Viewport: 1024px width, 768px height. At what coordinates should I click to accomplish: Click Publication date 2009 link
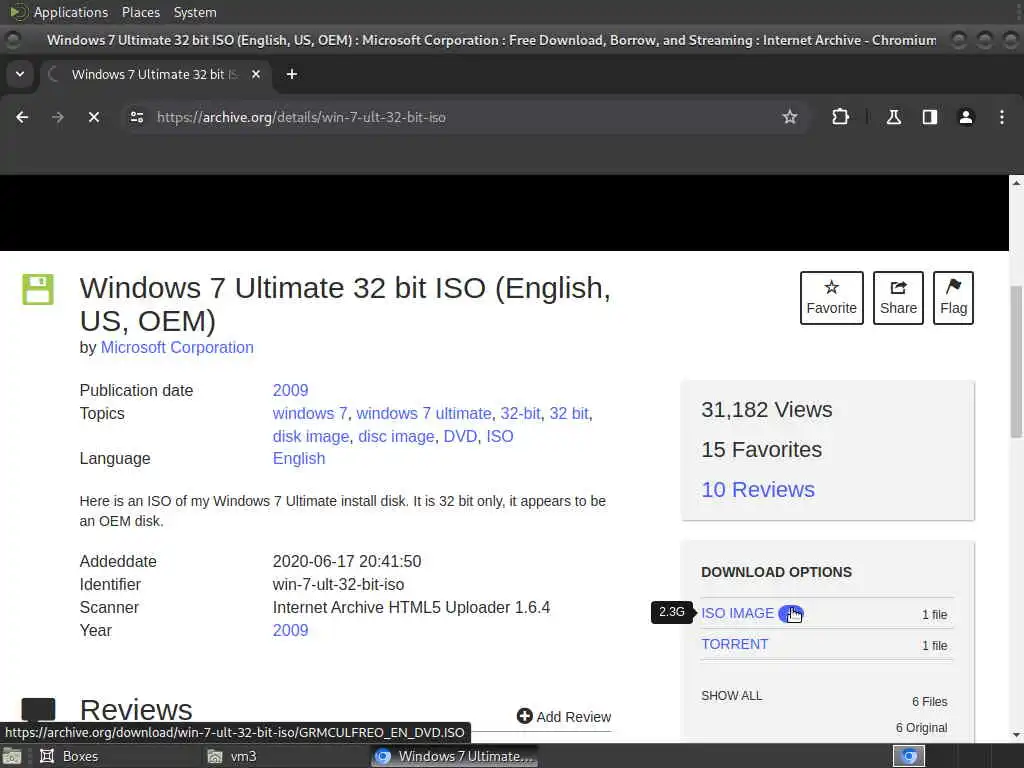290,391
